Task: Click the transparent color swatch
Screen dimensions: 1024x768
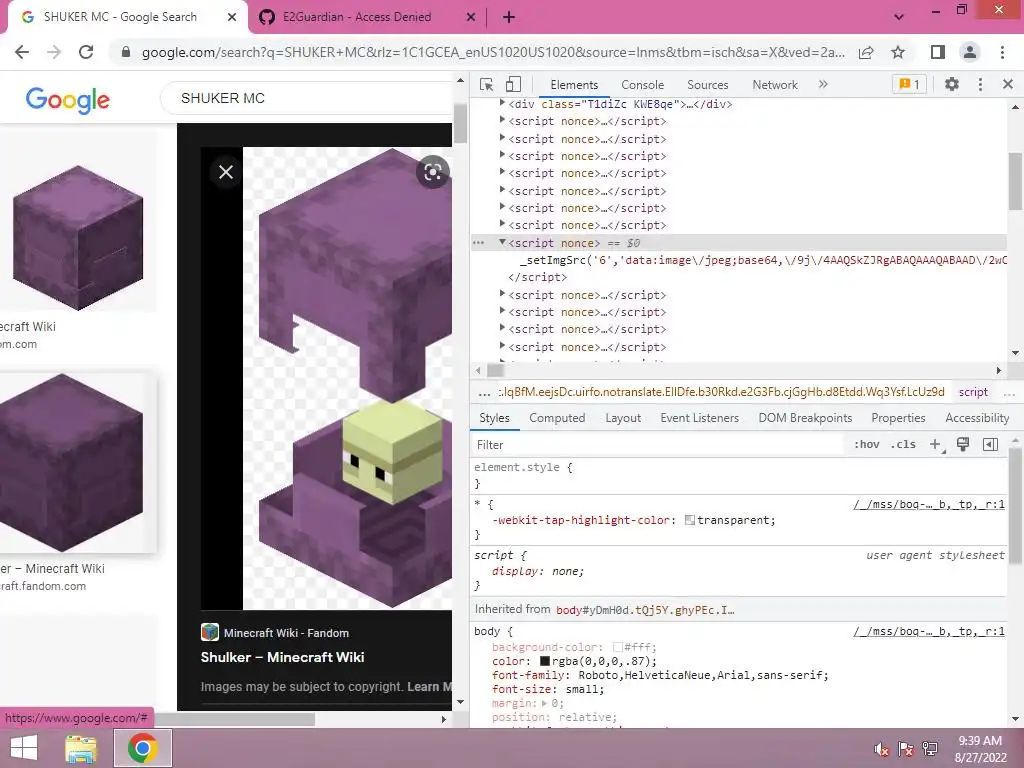Action: (689, 520)
